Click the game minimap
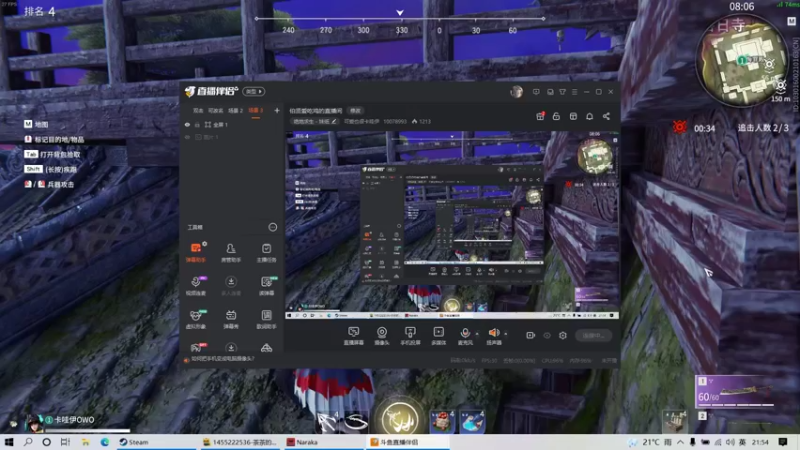Image resolution: width=800 pixels, height=450 pixels. pyautogui.click(x=742, y=60)
